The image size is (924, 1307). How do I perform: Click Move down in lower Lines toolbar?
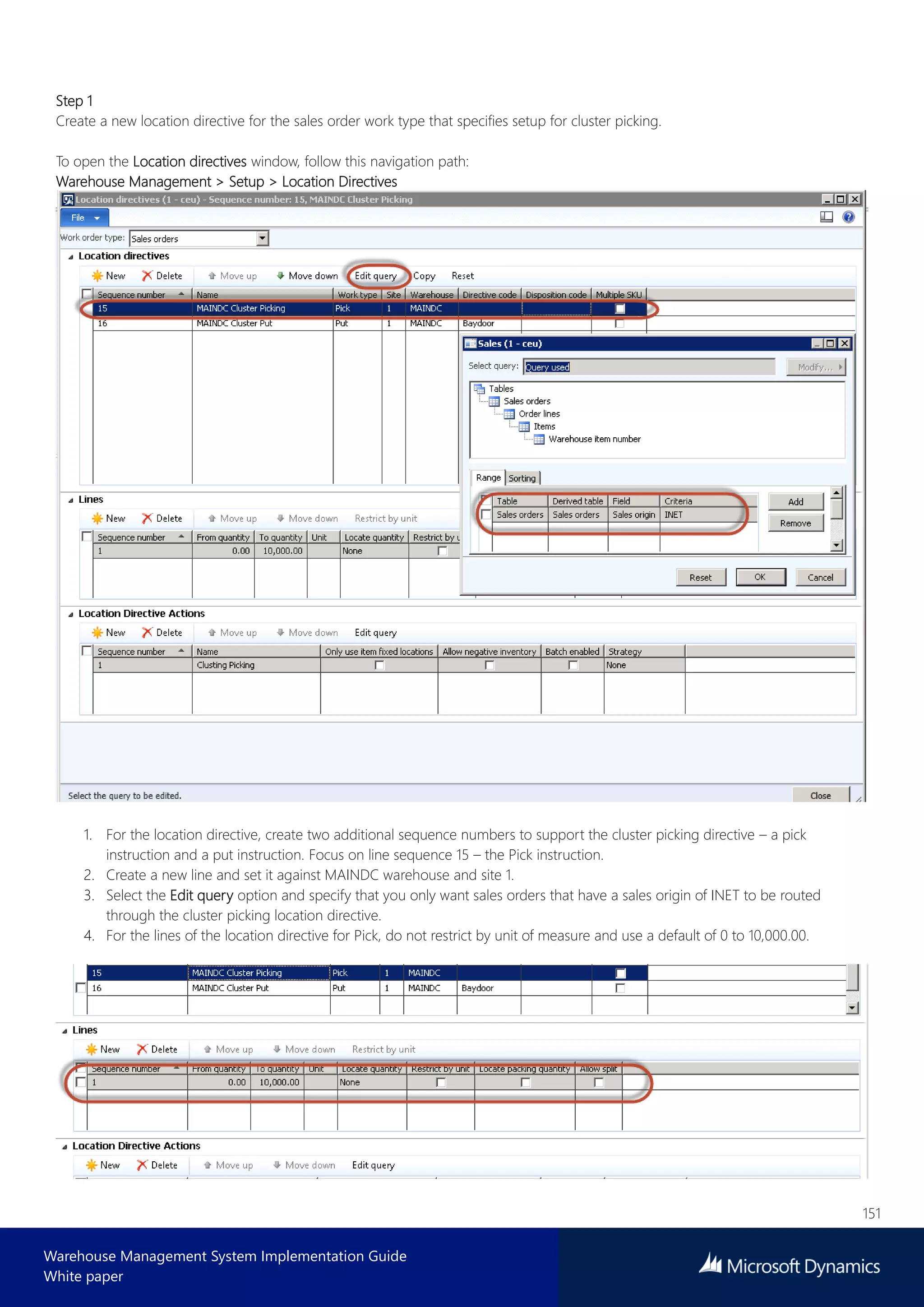[305, 1049]
